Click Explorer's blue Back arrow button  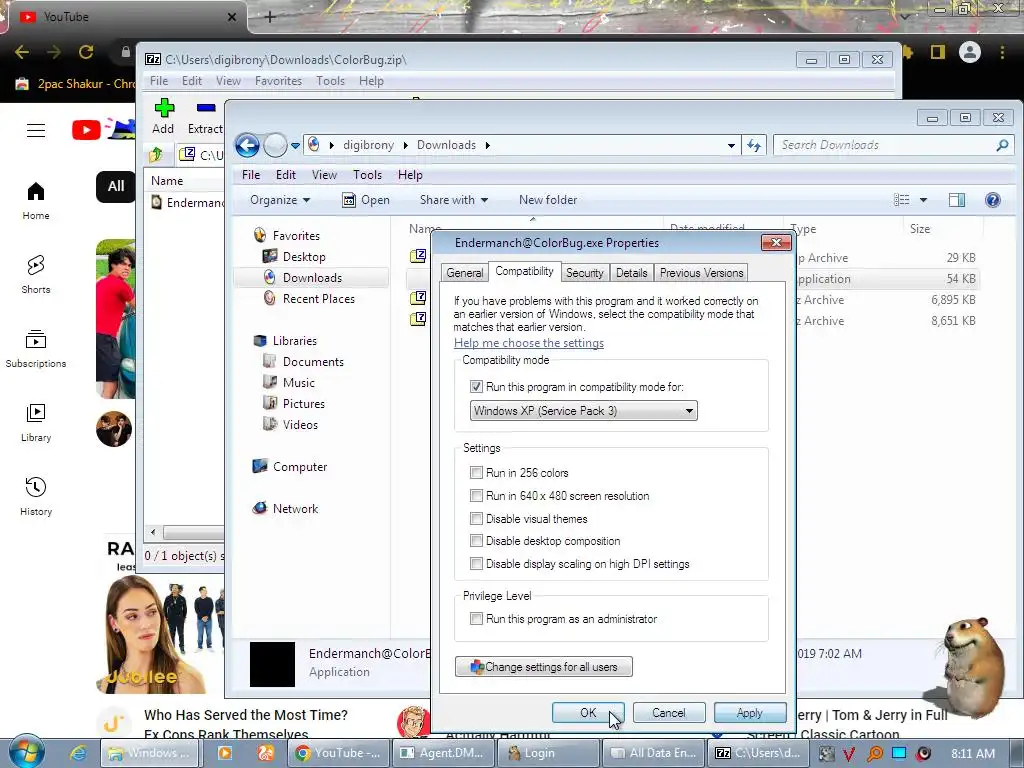point(248,145)
